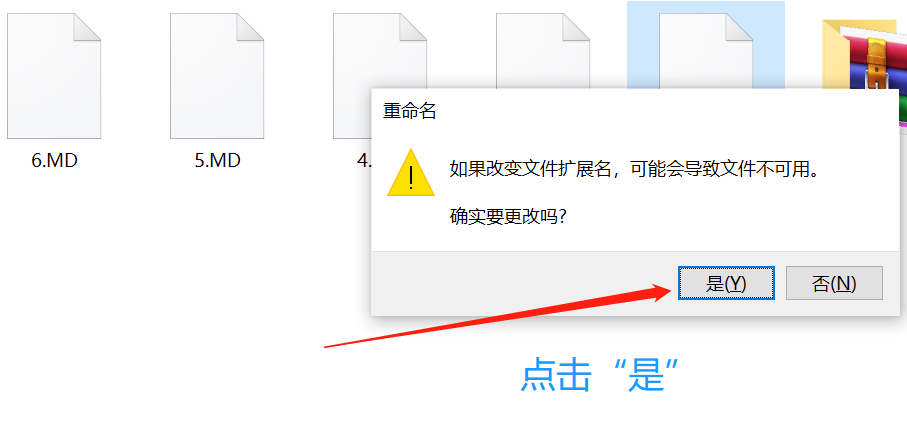Image resolution: width=907 pixels, height=424 pixels.
Task: Click the yellow warning triangle icon
Action: [x=411, y=173]
